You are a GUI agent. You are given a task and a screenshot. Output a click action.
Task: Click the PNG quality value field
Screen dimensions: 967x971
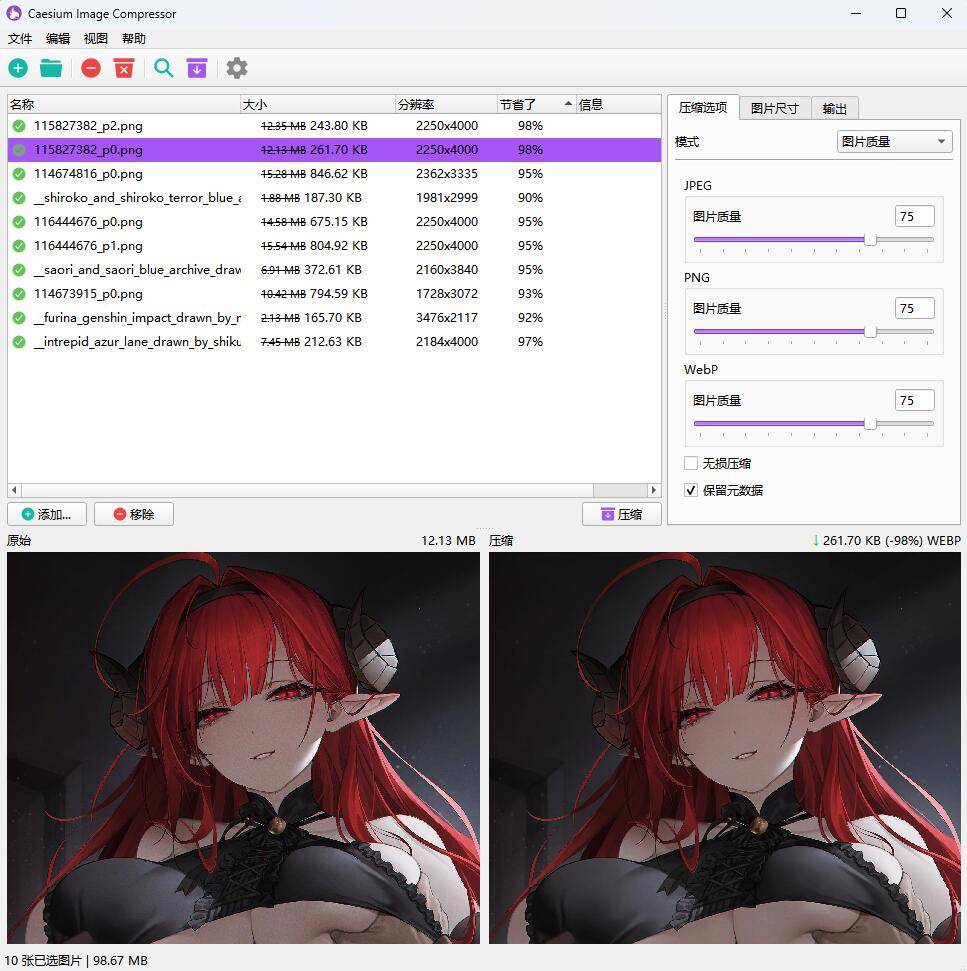tap(914, 308)
